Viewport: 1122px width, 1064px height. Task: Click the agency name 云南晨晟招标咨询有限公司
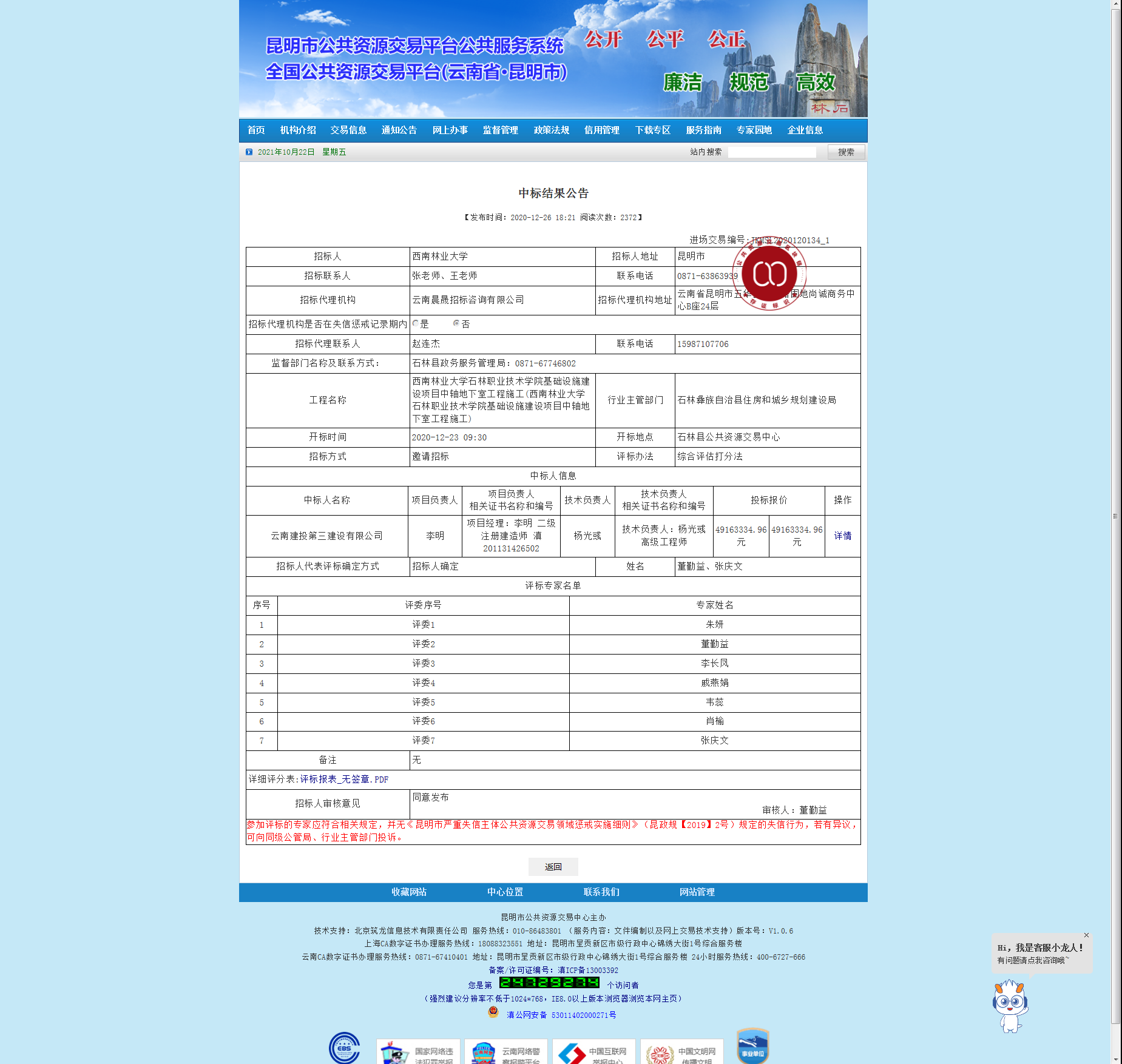[468, 300]
